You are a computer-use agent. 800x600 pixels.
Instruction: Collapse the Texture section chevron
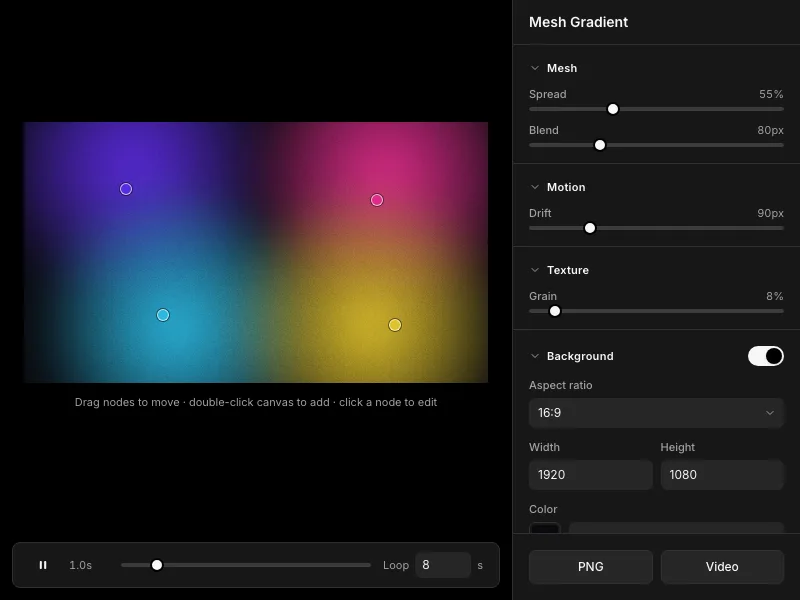click(x=535, y=270)
